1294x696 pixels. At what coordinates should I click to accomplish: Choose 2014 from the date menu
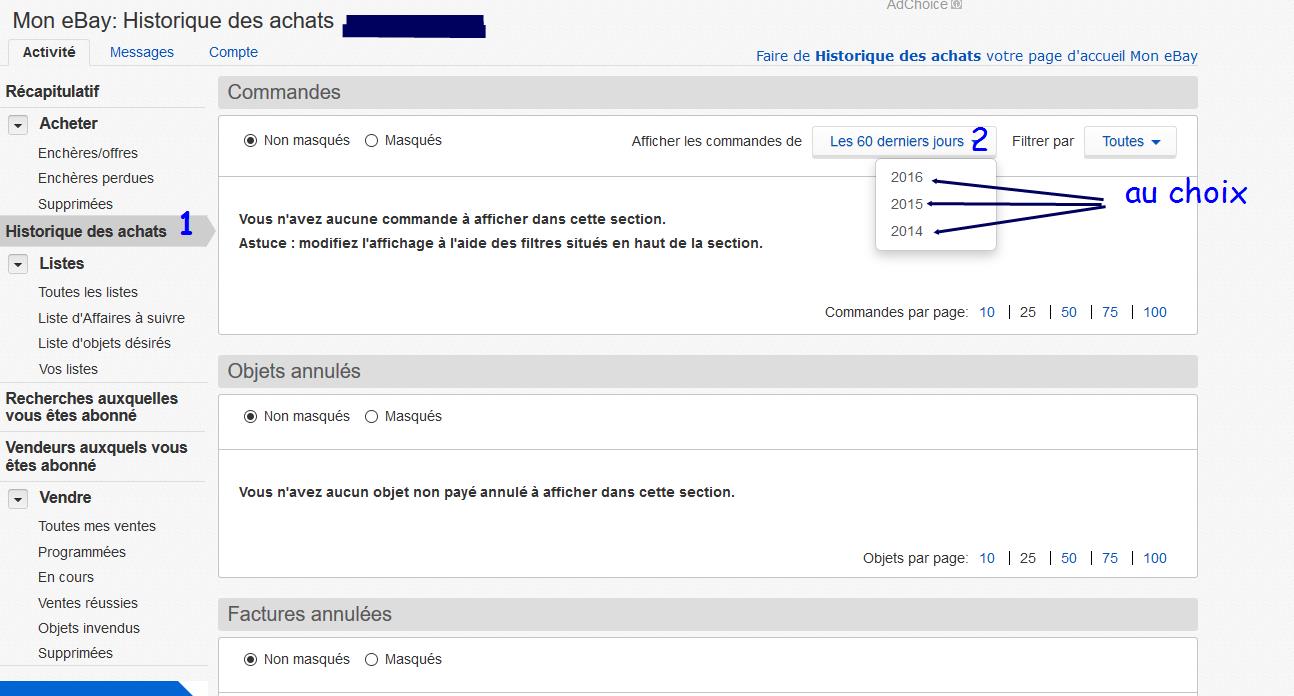[x=907, y=231]
